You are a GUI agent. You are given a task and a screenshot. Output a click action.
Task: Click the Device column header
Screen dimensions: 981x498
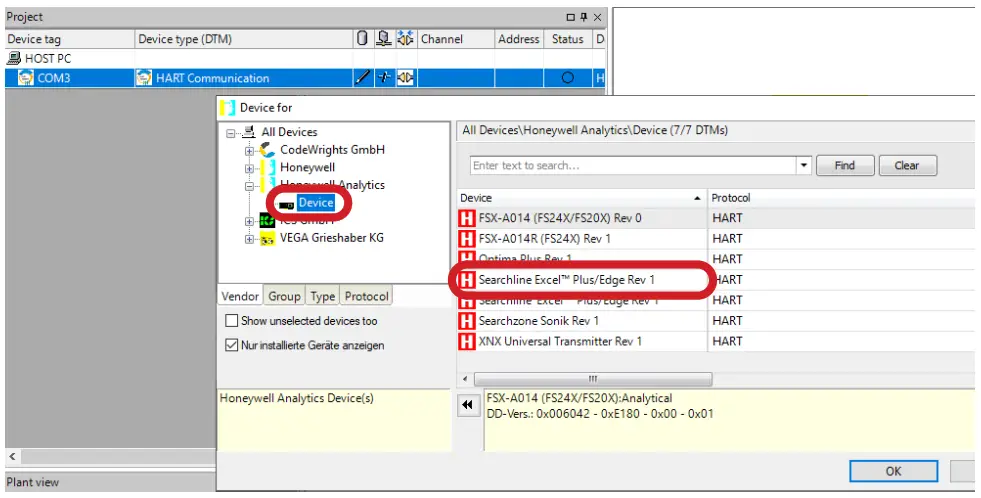582,198
